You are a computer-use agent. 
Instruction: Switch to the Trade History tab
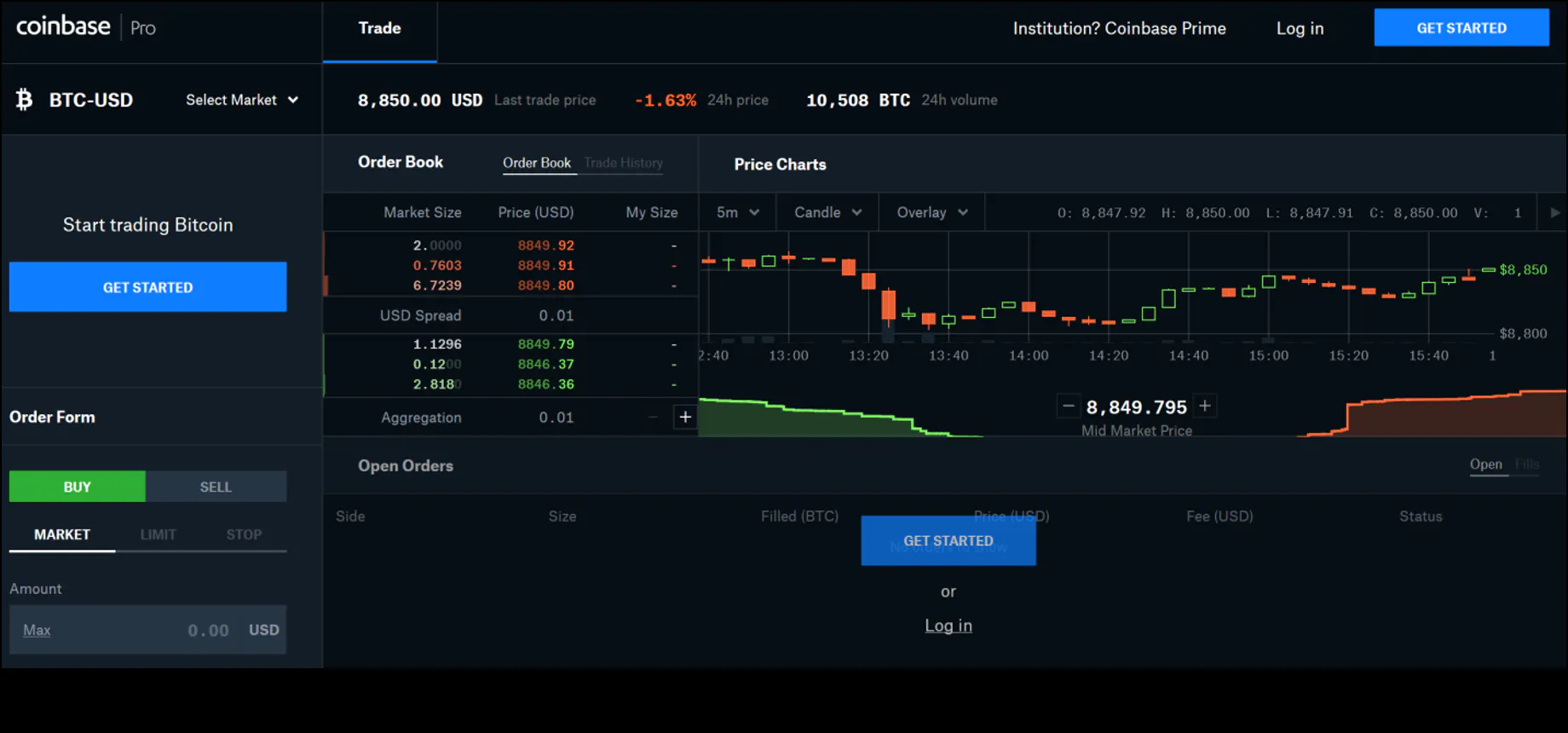click(624, 163)
